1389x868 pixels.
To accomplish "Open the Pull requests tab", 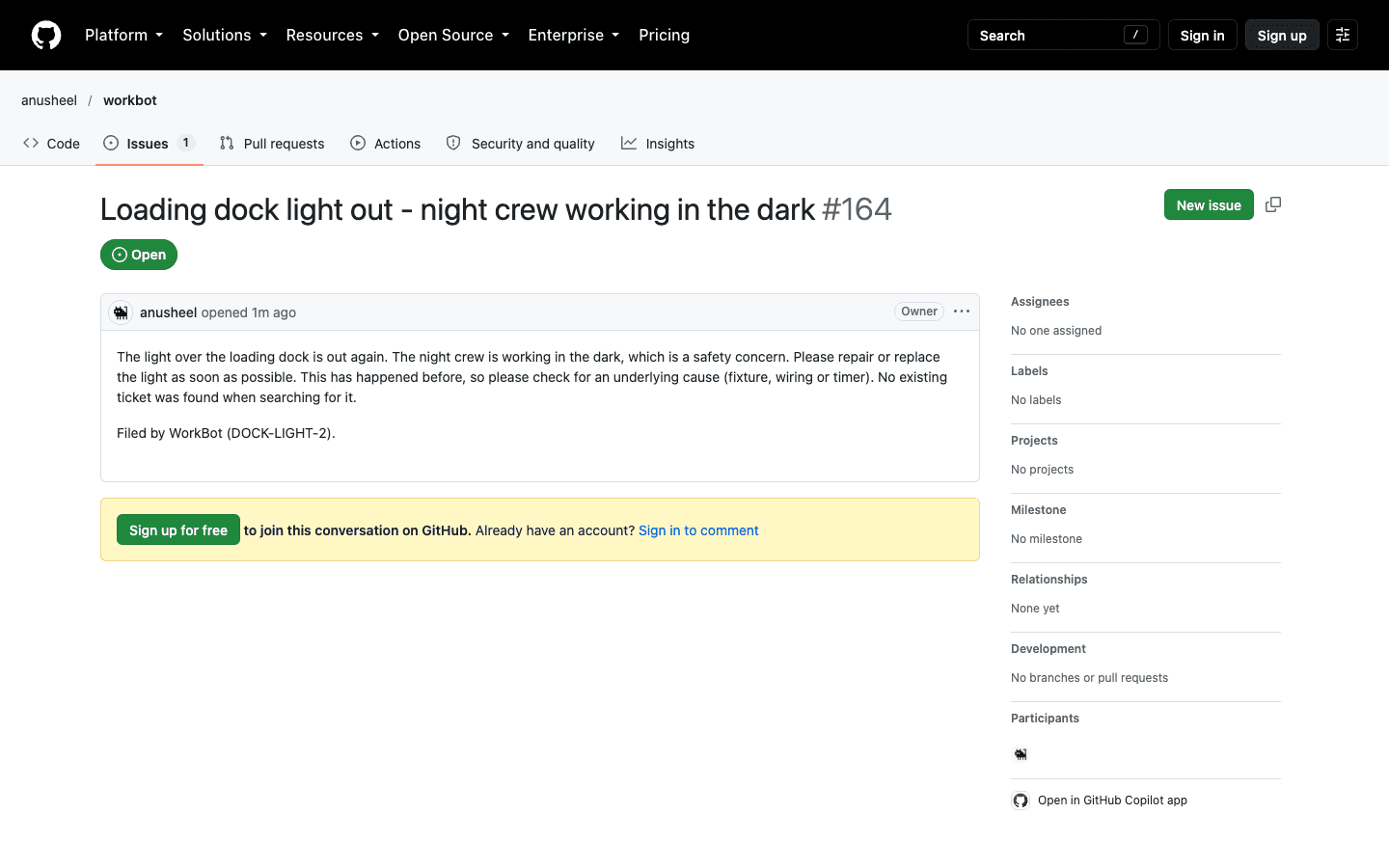I will [x=272, y=144].
